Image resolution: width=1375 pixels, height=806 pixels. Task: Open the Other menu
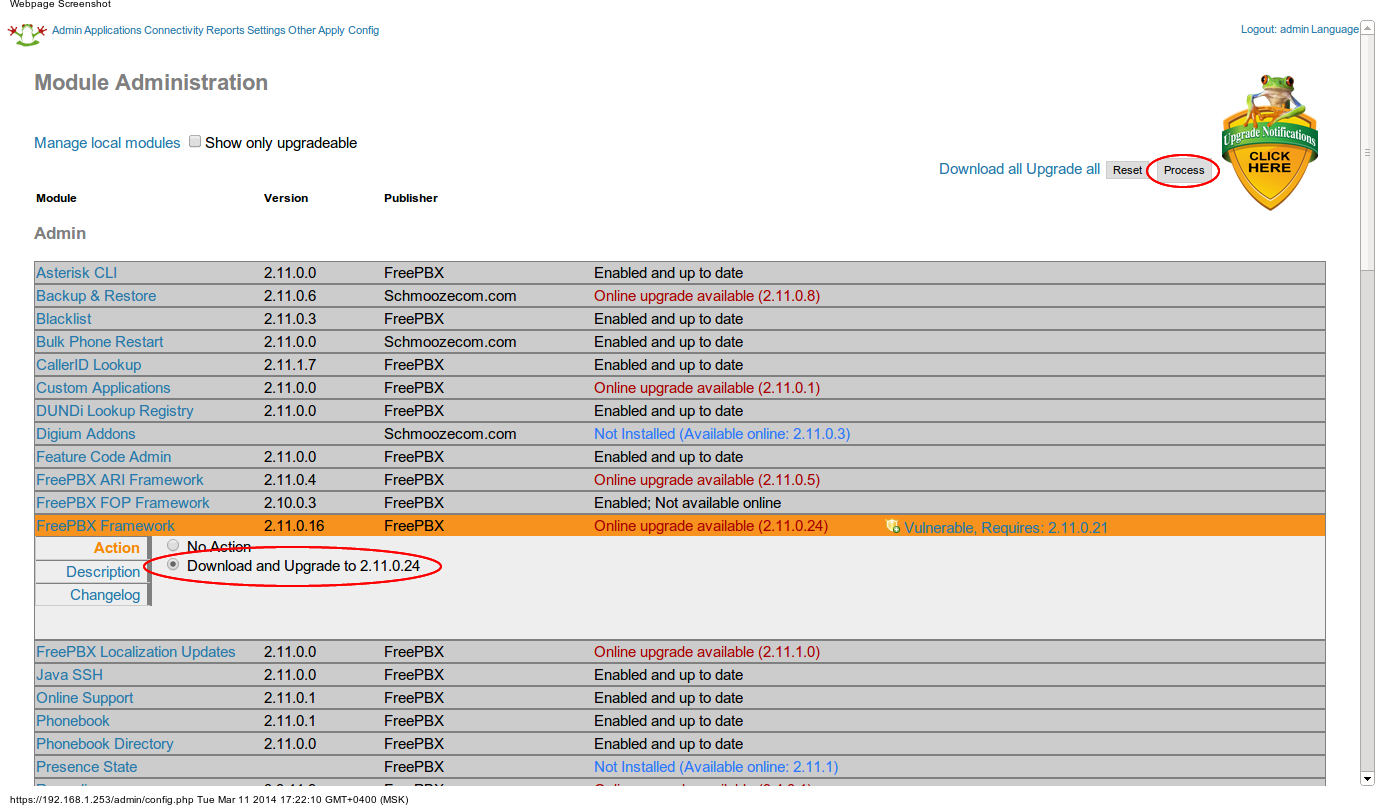[x=302, y=30]
